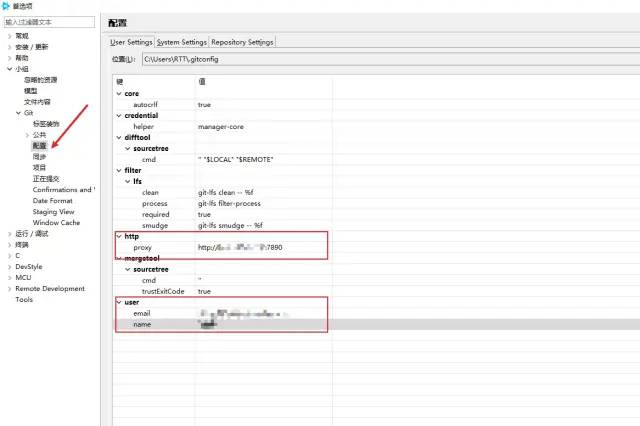Click the gitconfig location path field
The width and height of the screenshot is (640, 426).
tap(391, 59)
